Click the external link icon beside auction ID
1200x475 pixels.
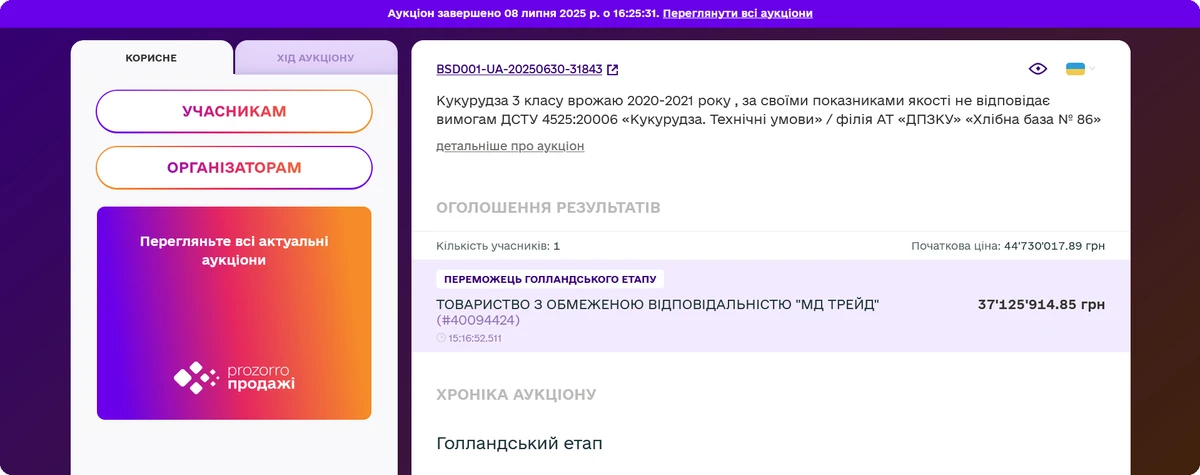point(613,70)
